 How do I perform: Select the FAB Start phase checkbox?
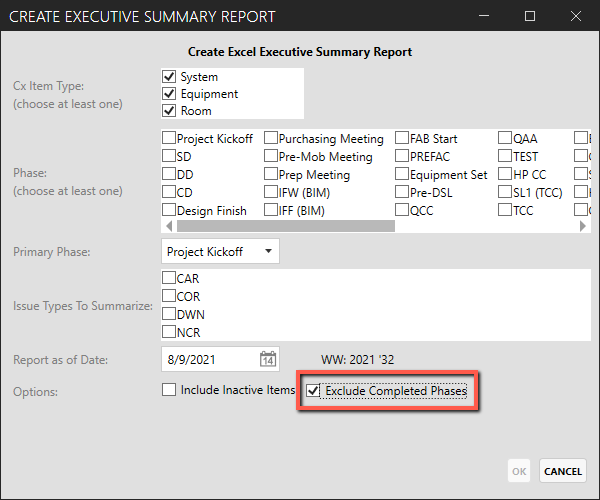click(x=402, y=139)
